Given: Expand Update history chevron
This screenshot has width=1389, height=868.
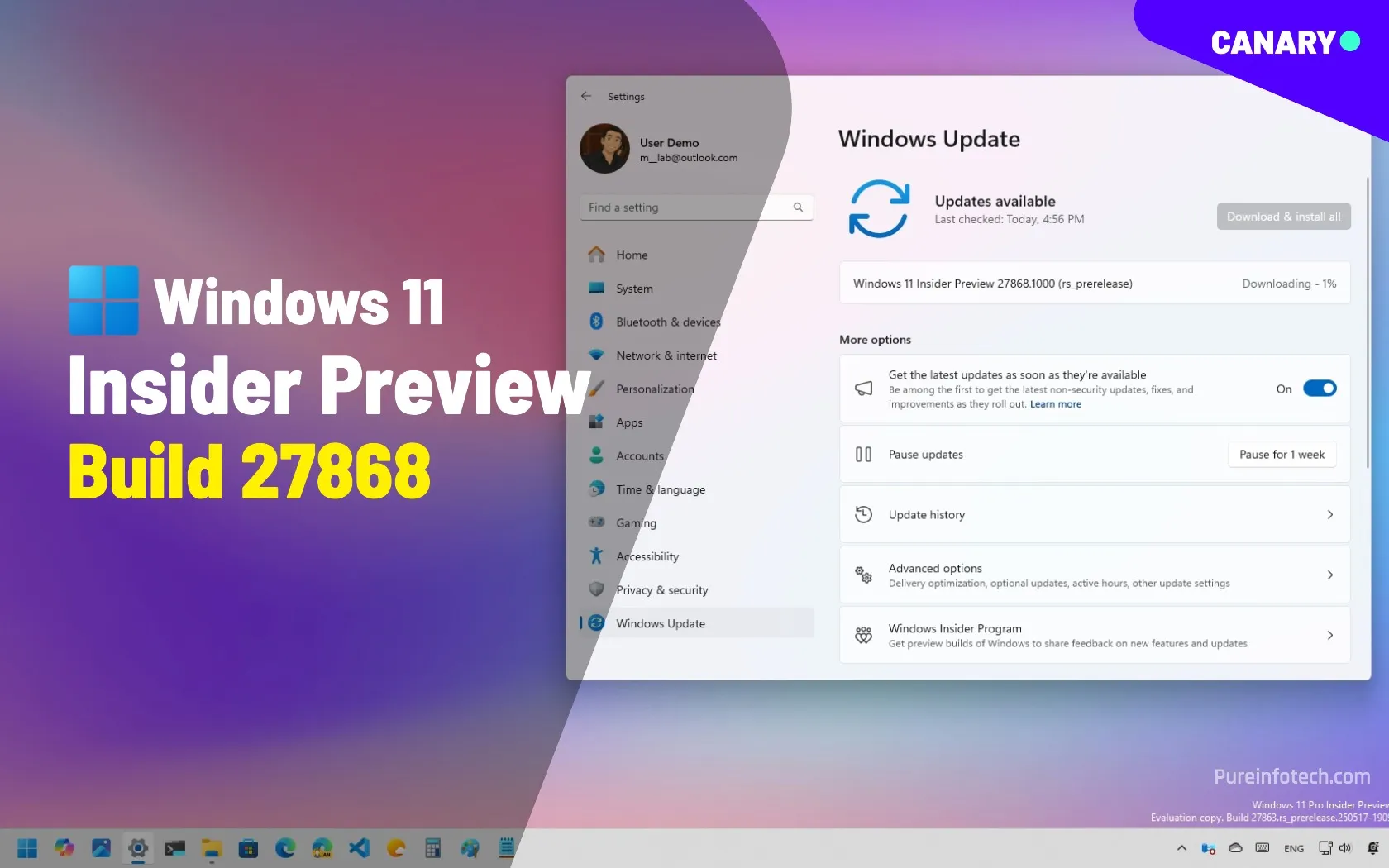Looking at the screenshot, I should 1330,514.
